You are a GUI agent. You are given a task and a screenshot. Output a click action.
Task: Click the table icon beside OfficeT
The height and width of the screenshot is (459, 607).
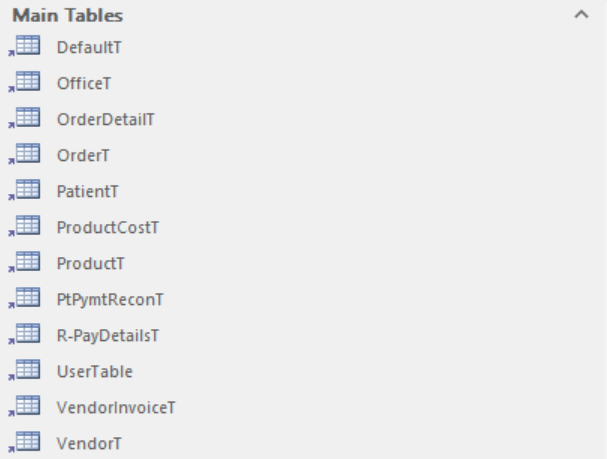click(27, 82)
